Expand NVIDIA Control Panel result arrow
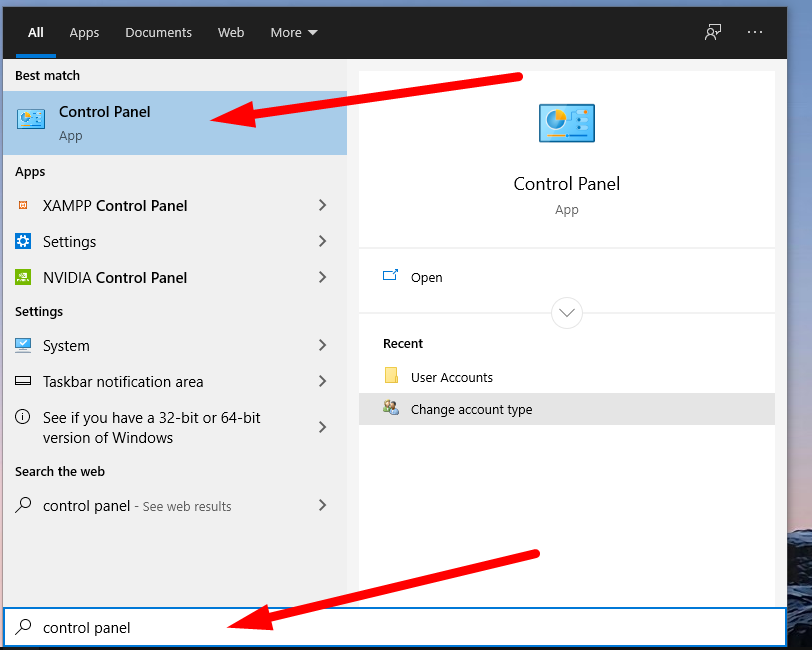Viewport: 812px width, 650px height. pos(323,277)
